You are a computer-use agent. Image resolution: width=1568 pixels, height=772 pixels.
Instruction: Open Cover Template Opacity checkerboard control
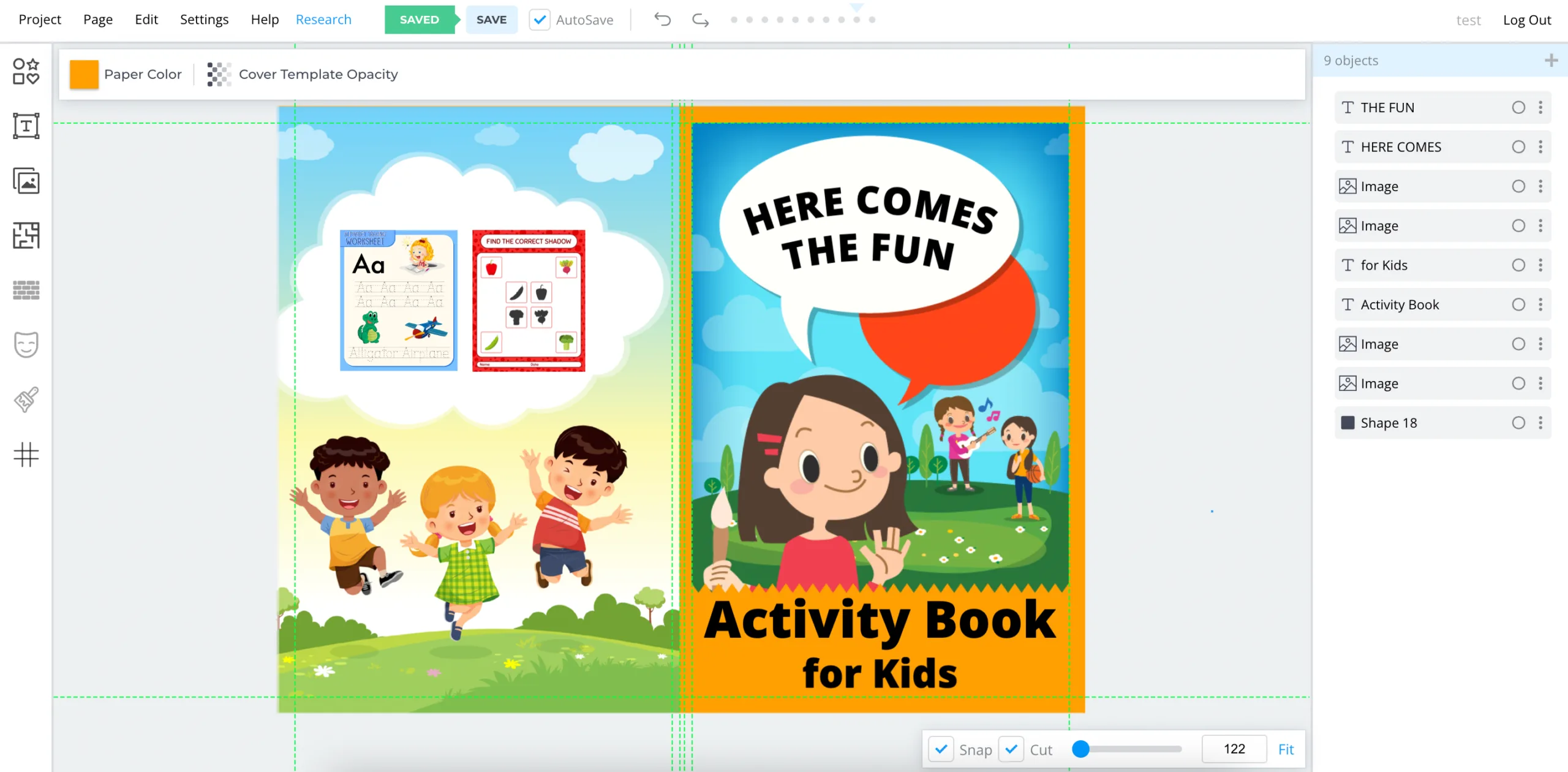pyautogui.click(x=218, y=74)
